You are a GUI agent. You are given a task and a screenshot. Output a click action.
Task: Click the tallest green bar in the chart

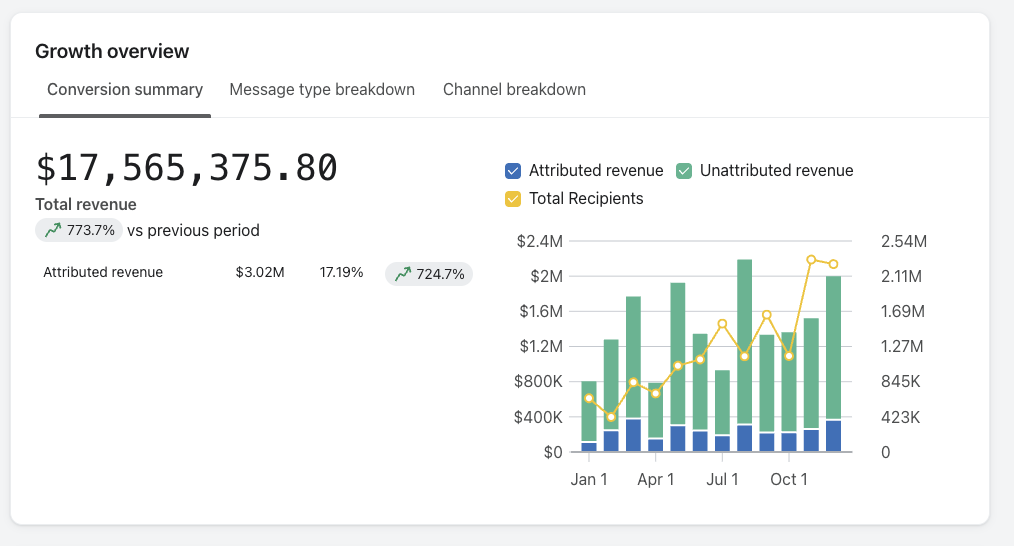click(744, 342)
